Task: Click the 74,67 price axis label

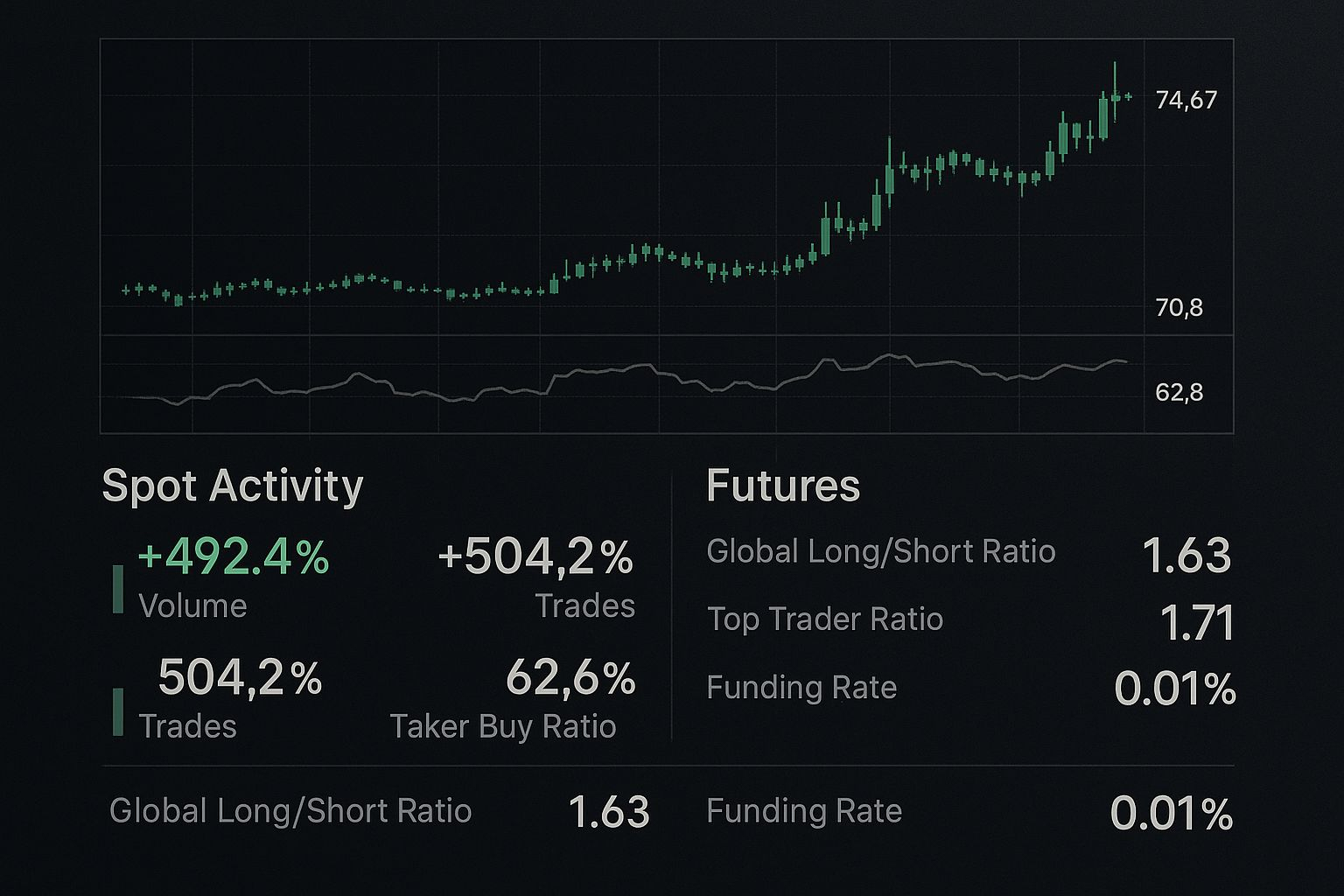Action: [x=1186, y=101]
